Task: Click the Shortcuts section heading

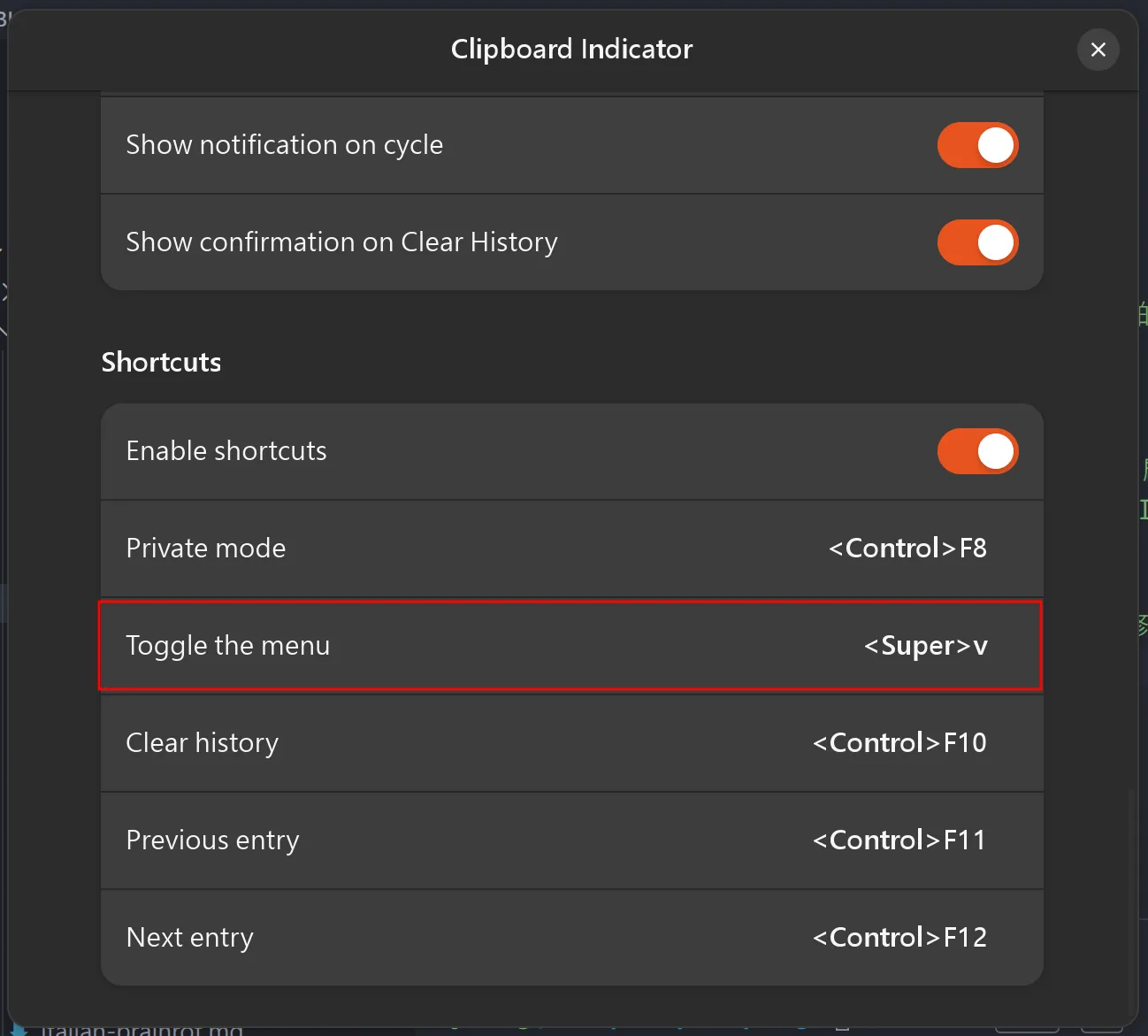Action: point(161,363)
